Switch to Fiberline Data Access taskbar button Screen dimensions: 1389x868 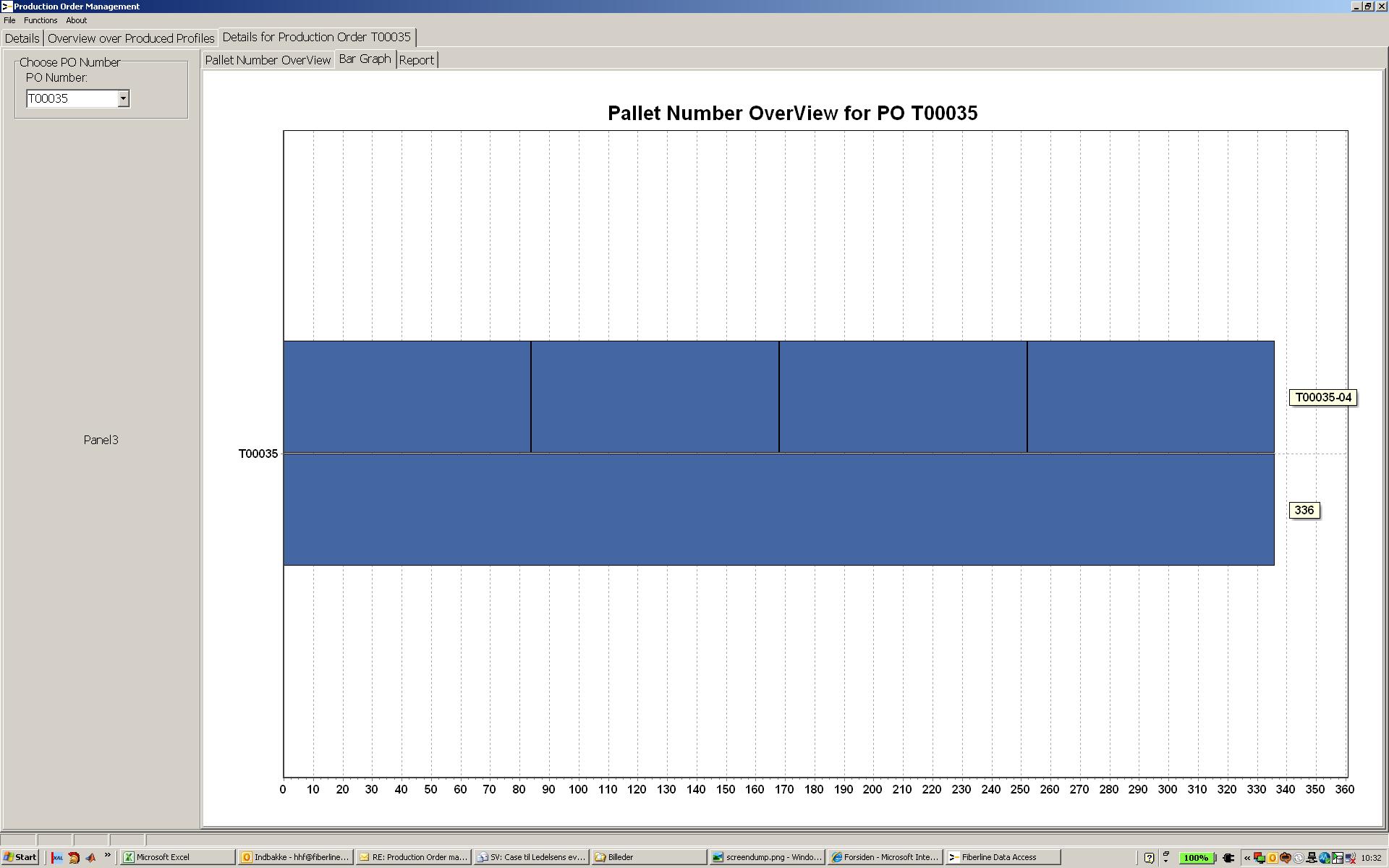pos(1003,857)
